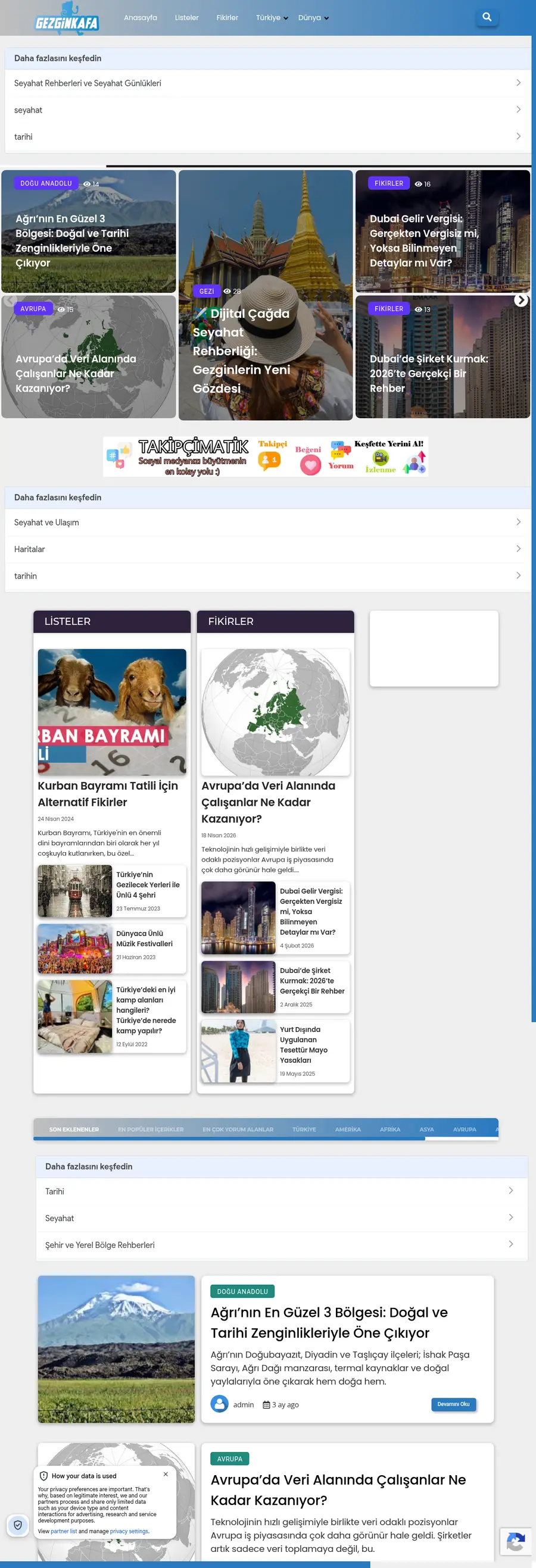536x1568 pixels.
Task: Open Listeler in navigation menu
Action: (186, 18)
